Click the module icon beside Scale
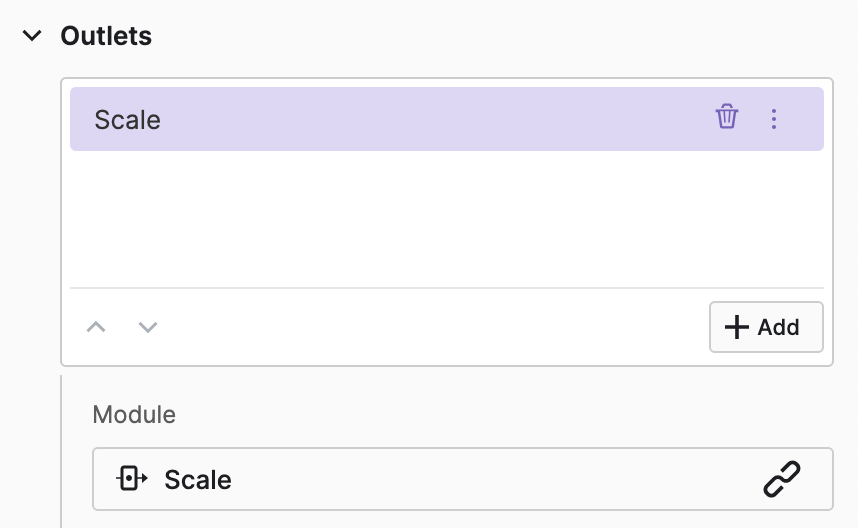858x528 pixels. click(x=132, y=479)
